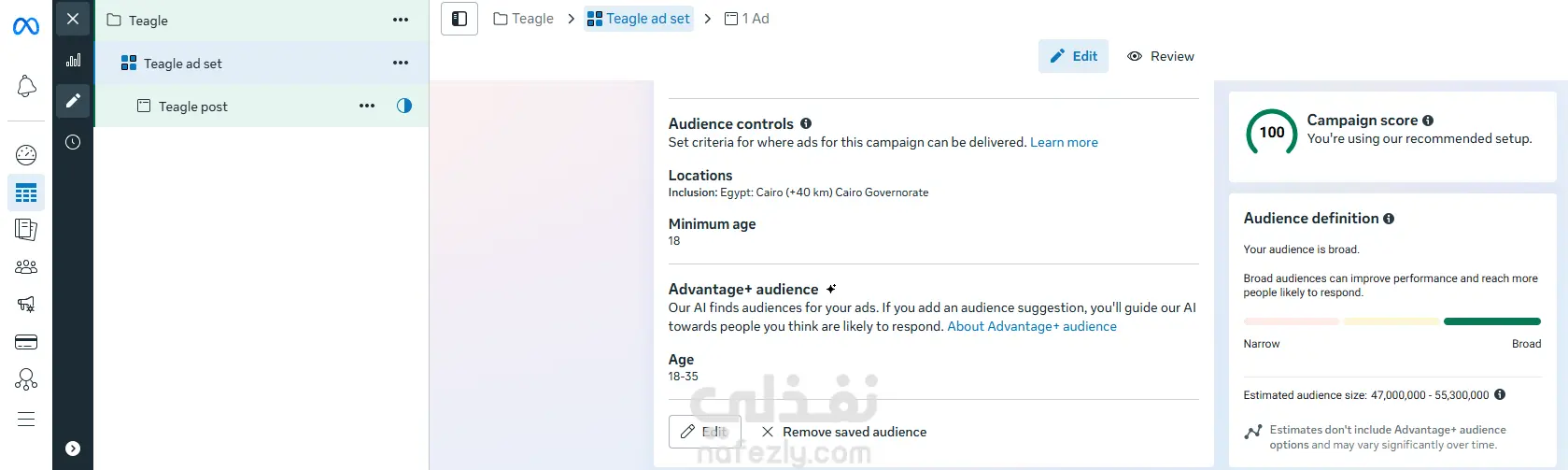This screenshot has height=470, width=1568.
Task: Open the events manager nodes icon
Action: [x=26, y=379]
